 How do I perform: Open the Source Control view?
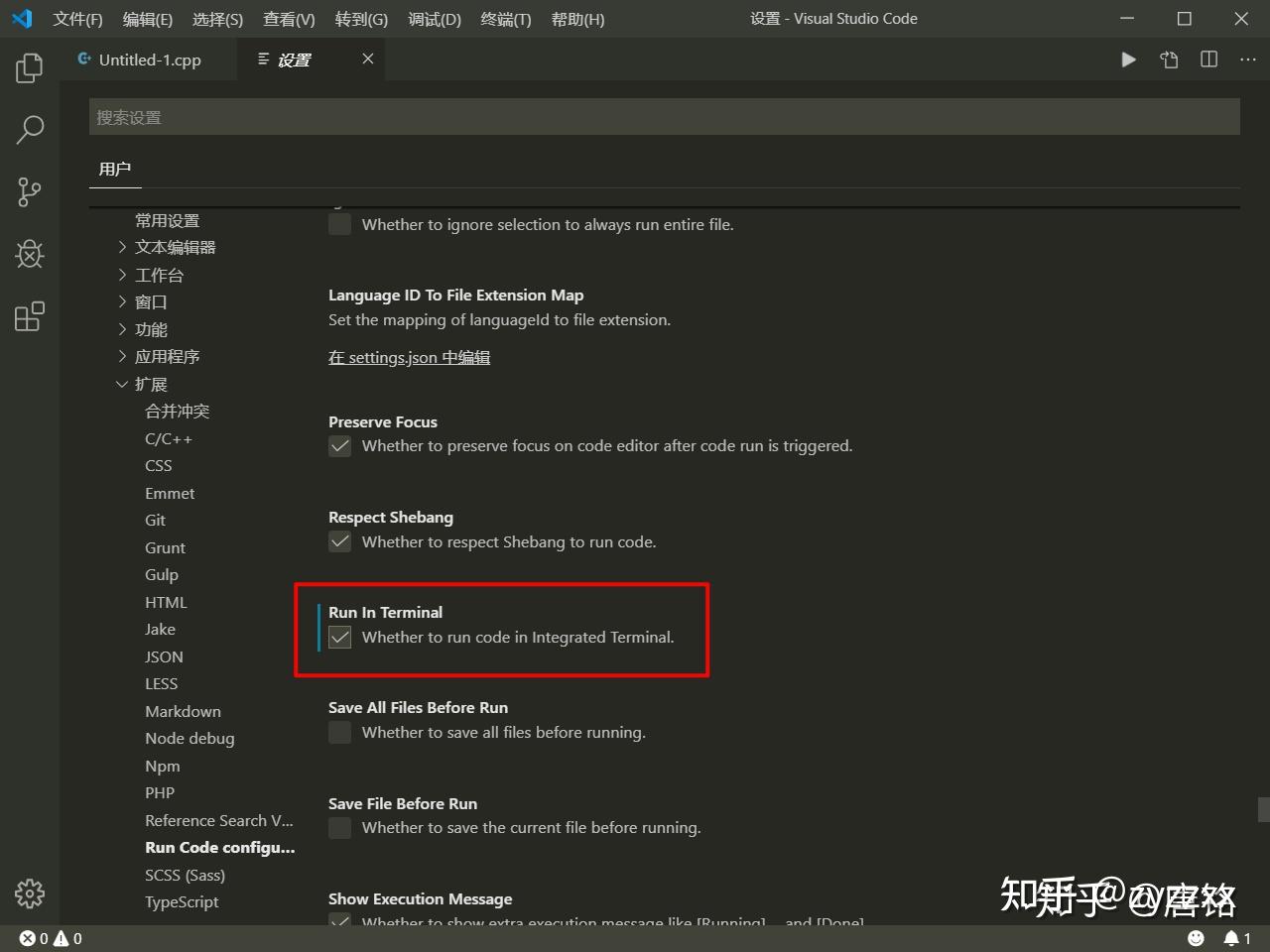click(x=30, y=191)
